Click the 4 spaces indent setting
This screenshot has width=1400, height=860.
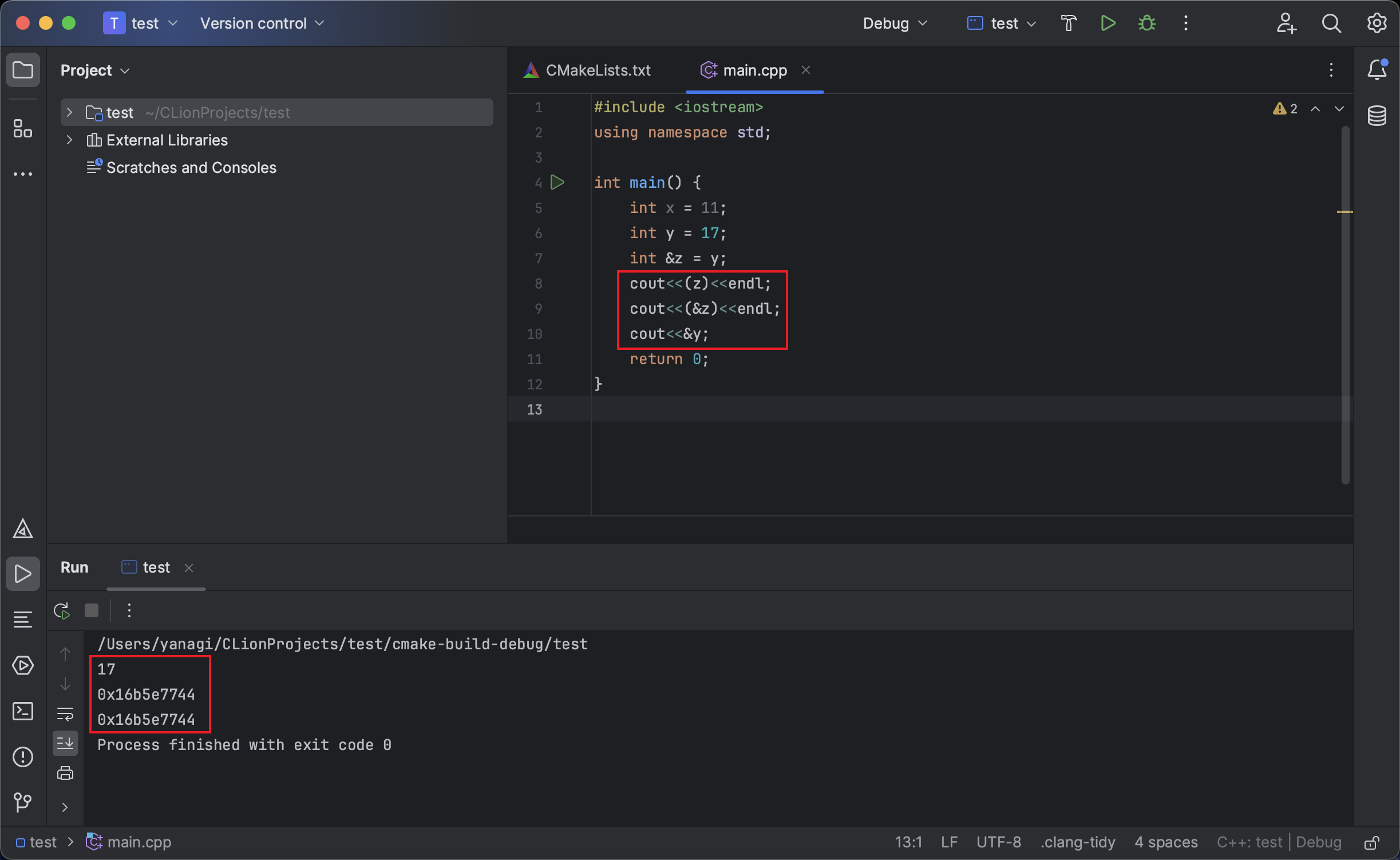coord(1166,842)
